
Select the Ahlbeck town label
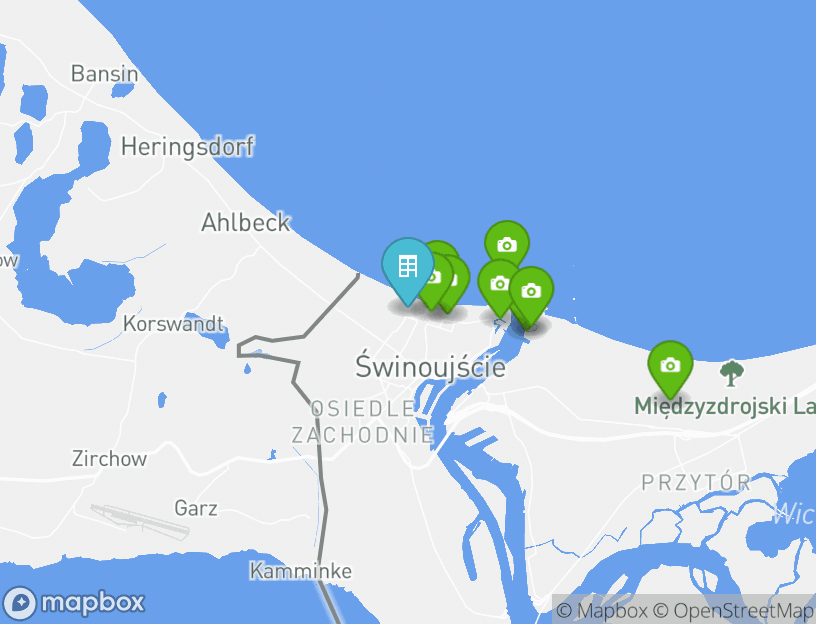[245, 223]
